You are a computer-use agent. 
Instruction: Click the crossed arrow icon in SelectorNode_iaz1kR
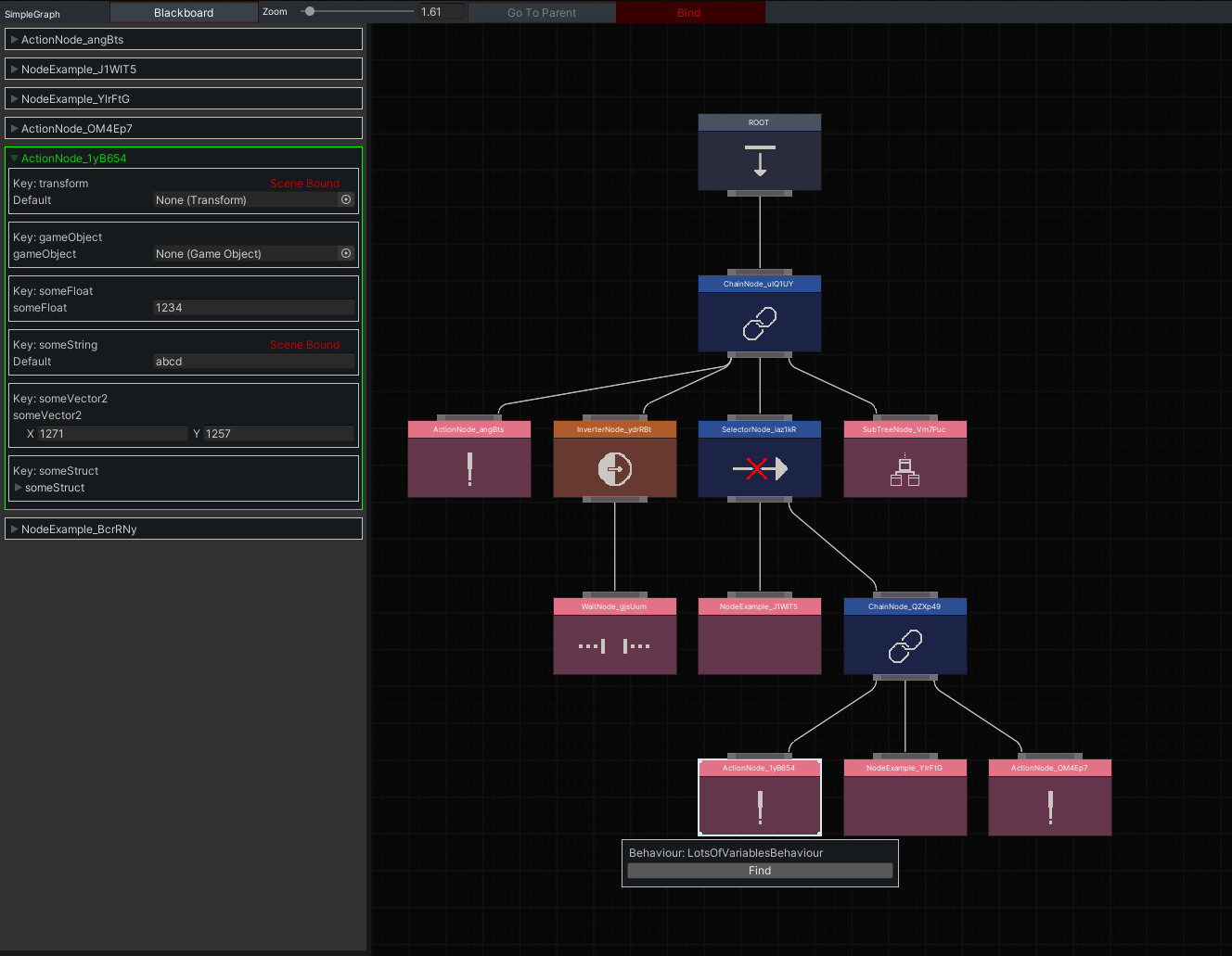tap(760, 469)
